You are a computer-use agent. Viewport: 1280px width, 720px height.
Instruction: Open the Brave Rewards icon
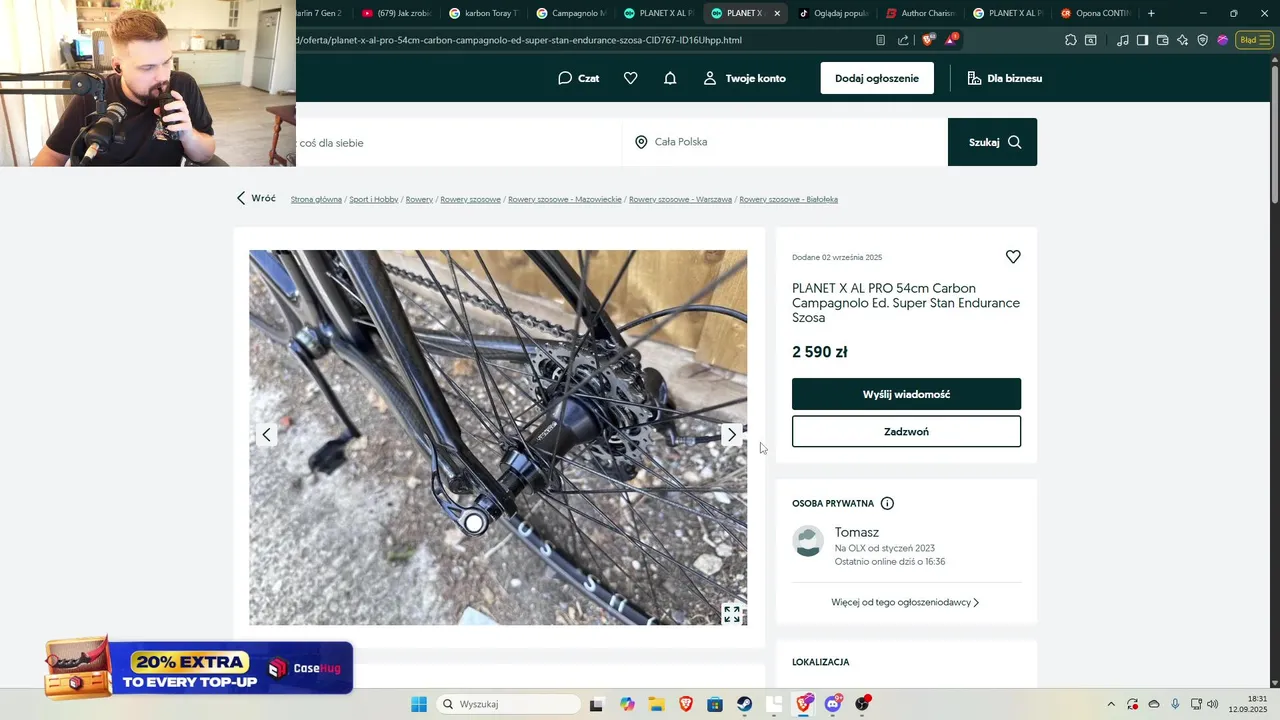(951, 39)
